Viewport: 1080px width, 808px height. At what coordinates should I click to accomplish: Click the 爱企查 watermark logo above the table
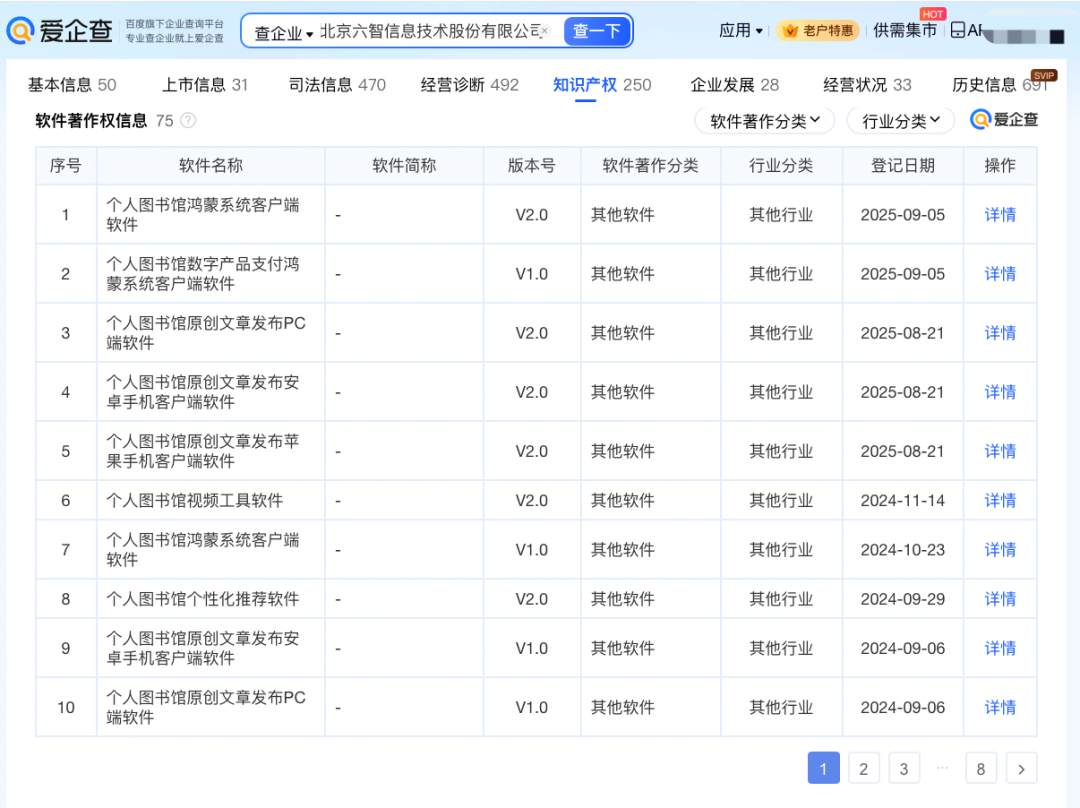pyautogui.click(x=1004, y=120)
